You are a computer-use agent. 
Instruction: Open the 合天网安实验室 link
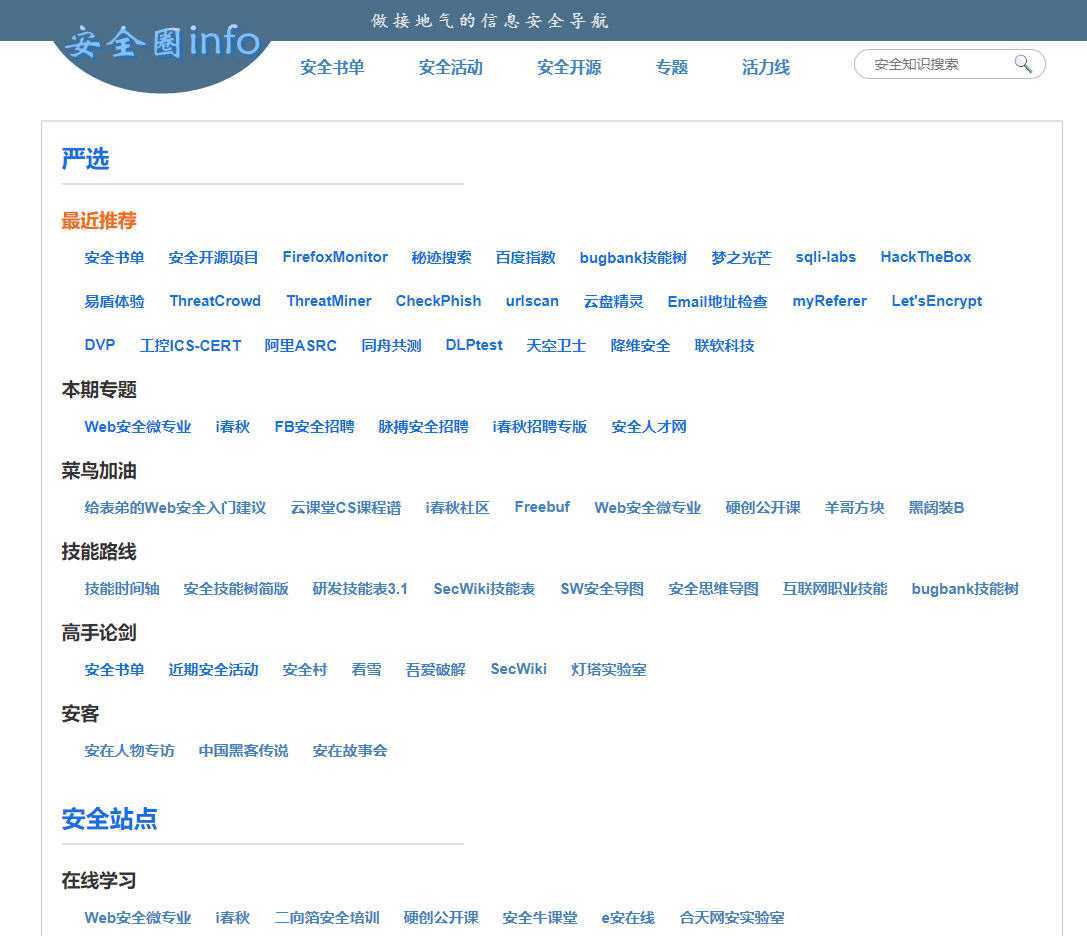tap(732, 918)
